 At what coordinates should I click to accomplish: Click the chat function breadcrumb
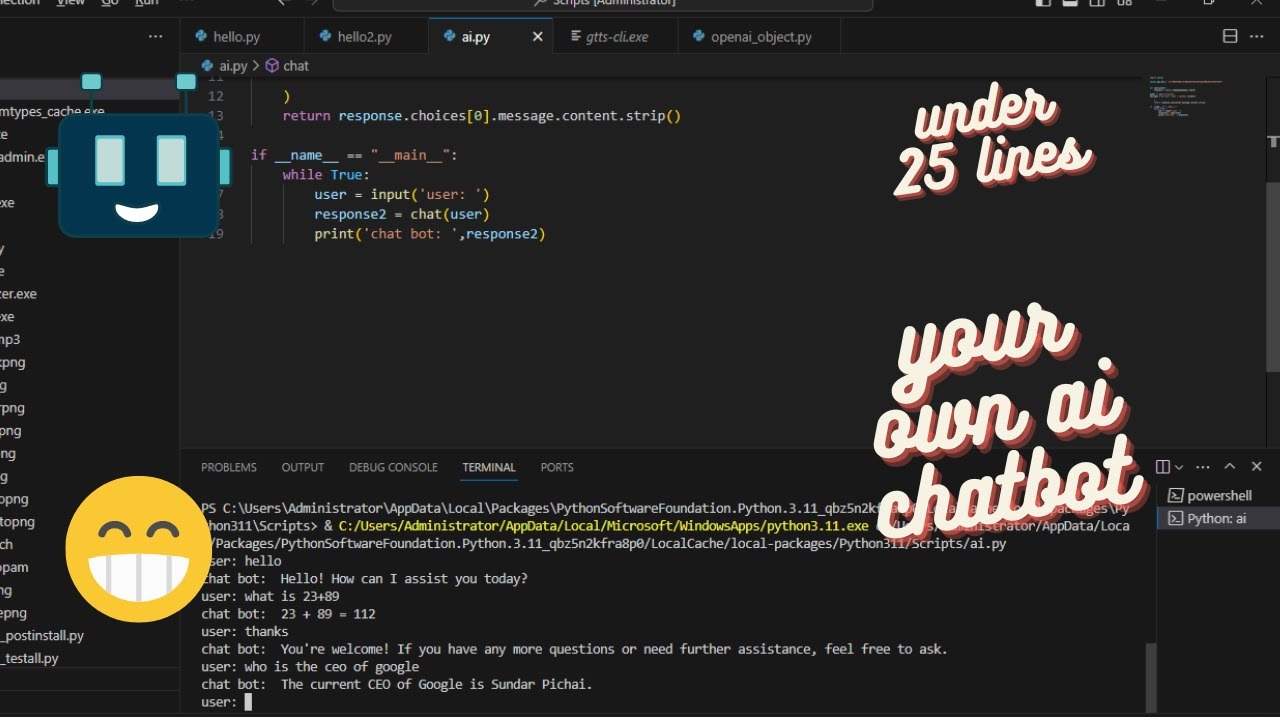click(288, 66)
